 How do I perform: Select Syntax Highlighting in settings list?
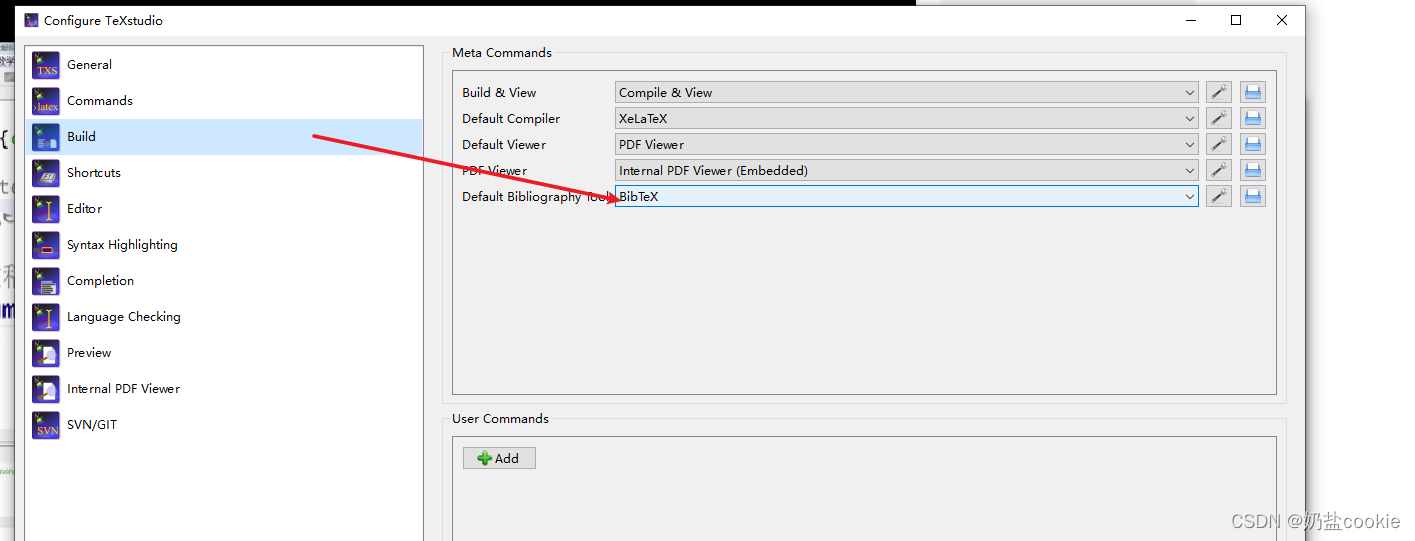pos(224,245)
